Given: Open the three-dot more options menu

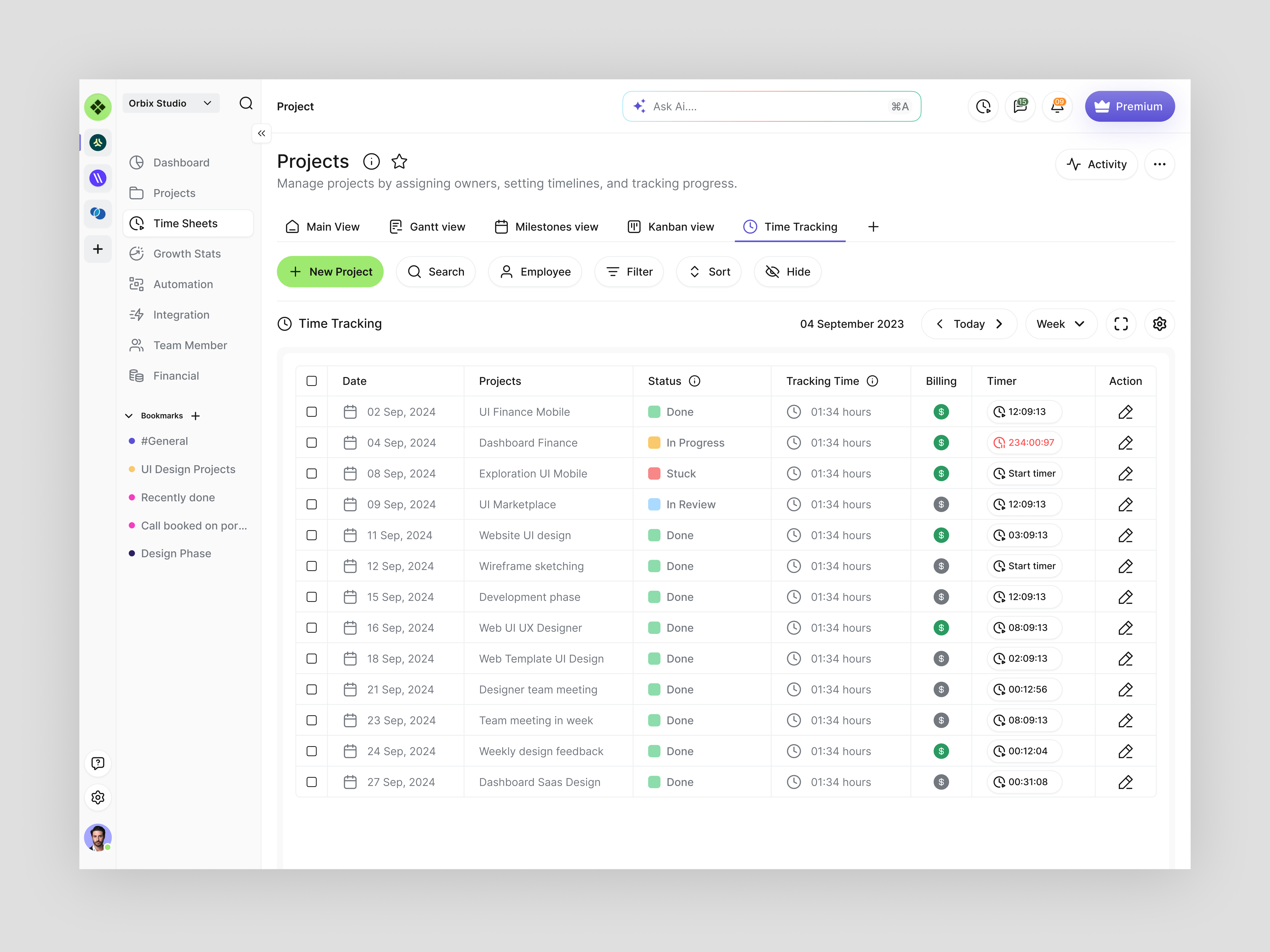Looking at the screenshot, I should [x=1159, y=164].
